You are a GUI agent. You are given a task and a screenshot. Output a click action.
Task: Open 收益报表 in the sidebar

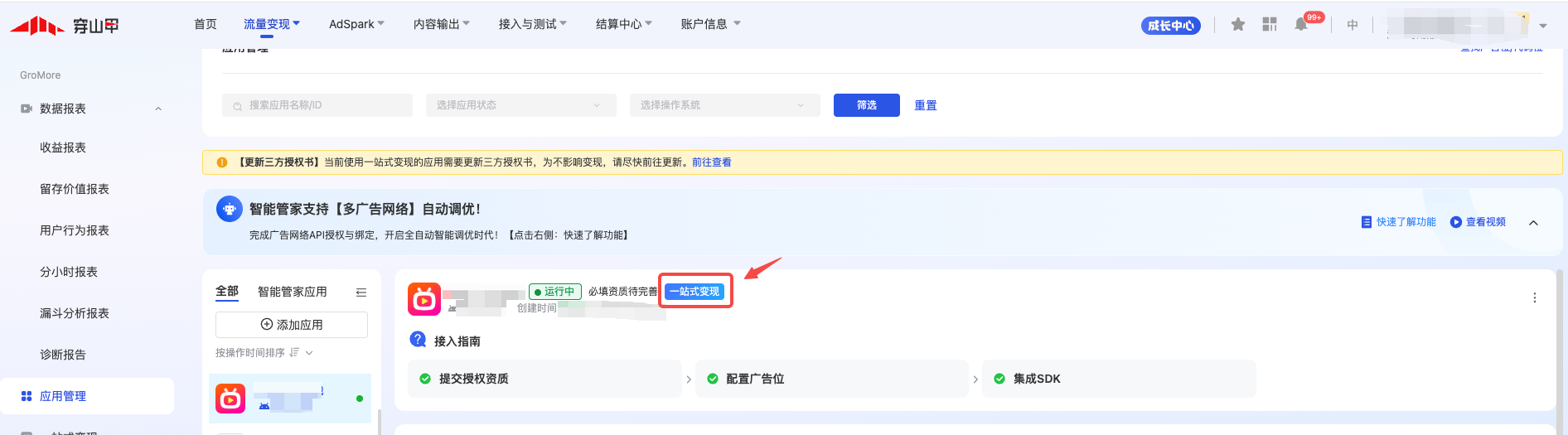click(63, 147)
